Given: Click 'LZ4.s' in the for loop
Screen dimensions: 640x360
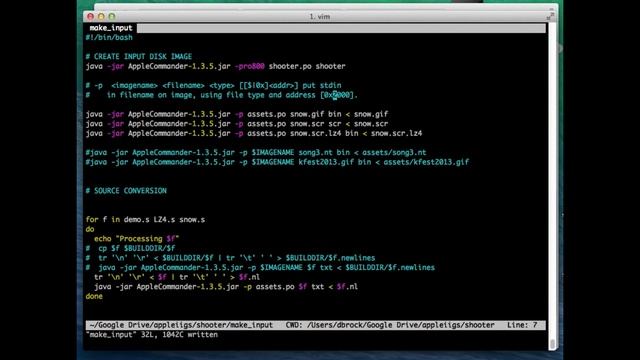Looking at the screenshot, I should (164, 220).
